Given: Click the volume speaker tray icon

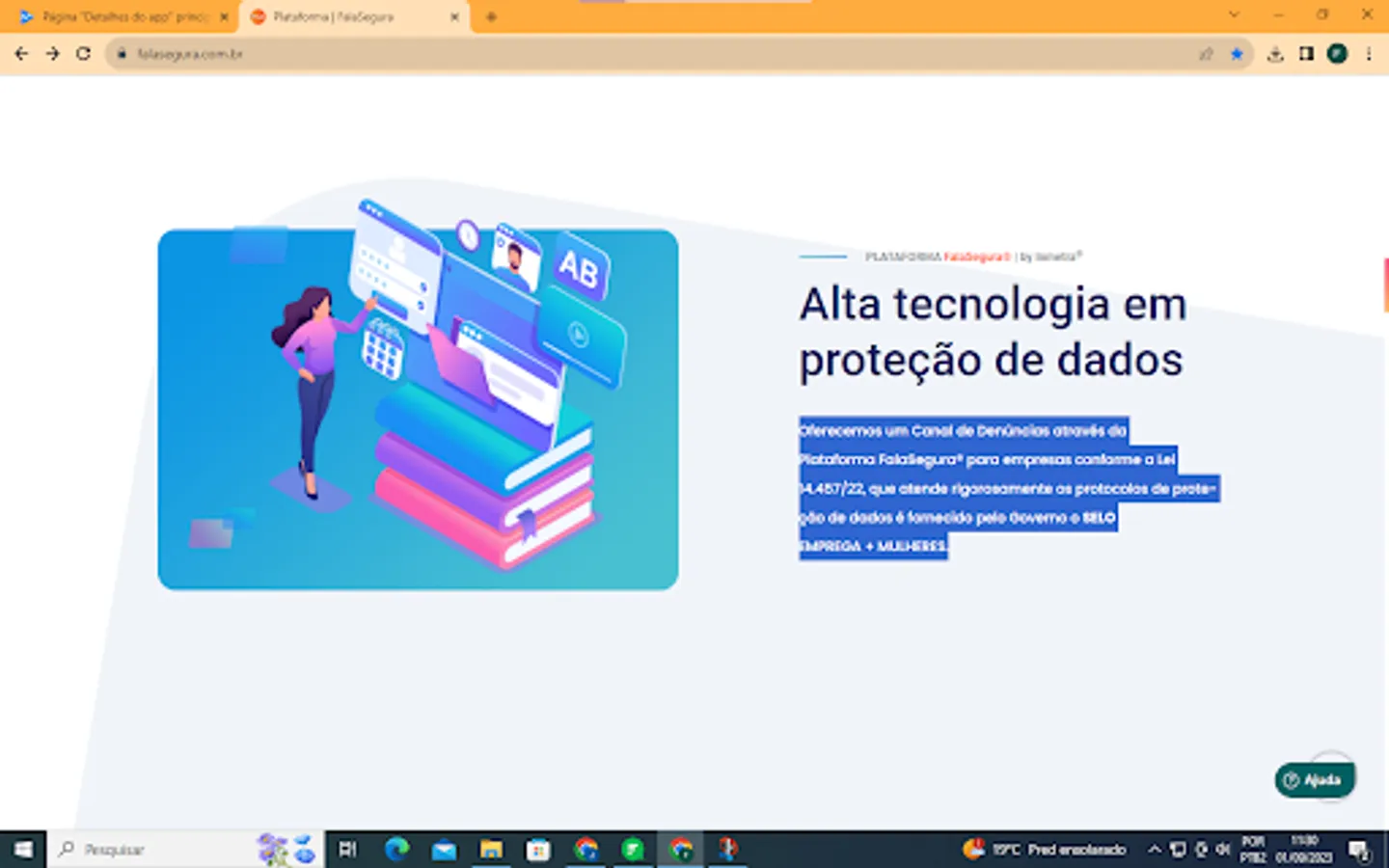Looking at the screenshot, I should coord(1222,849).
